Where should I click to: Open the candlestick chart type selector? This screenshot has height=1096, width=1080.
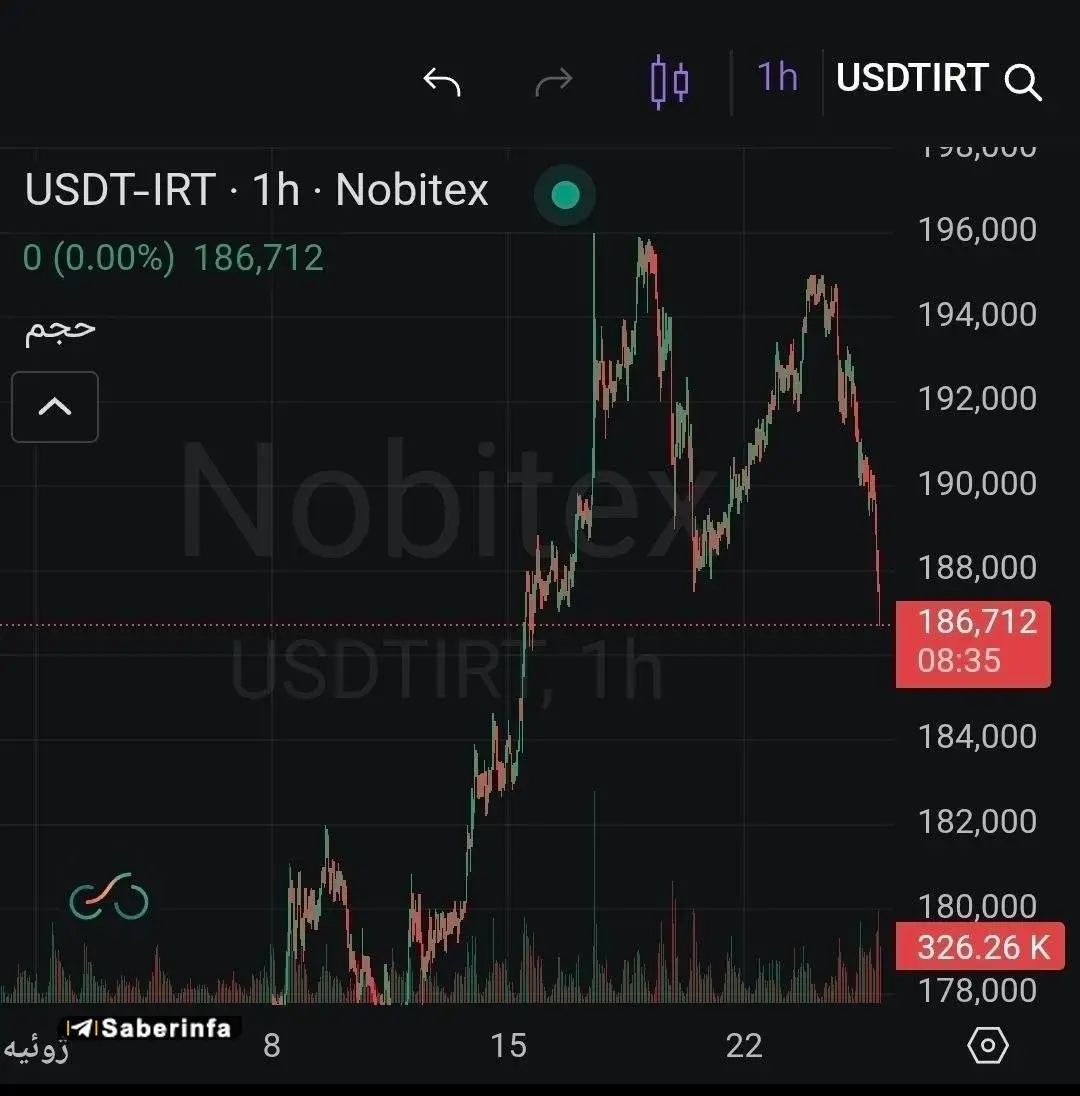pos(669,82)
